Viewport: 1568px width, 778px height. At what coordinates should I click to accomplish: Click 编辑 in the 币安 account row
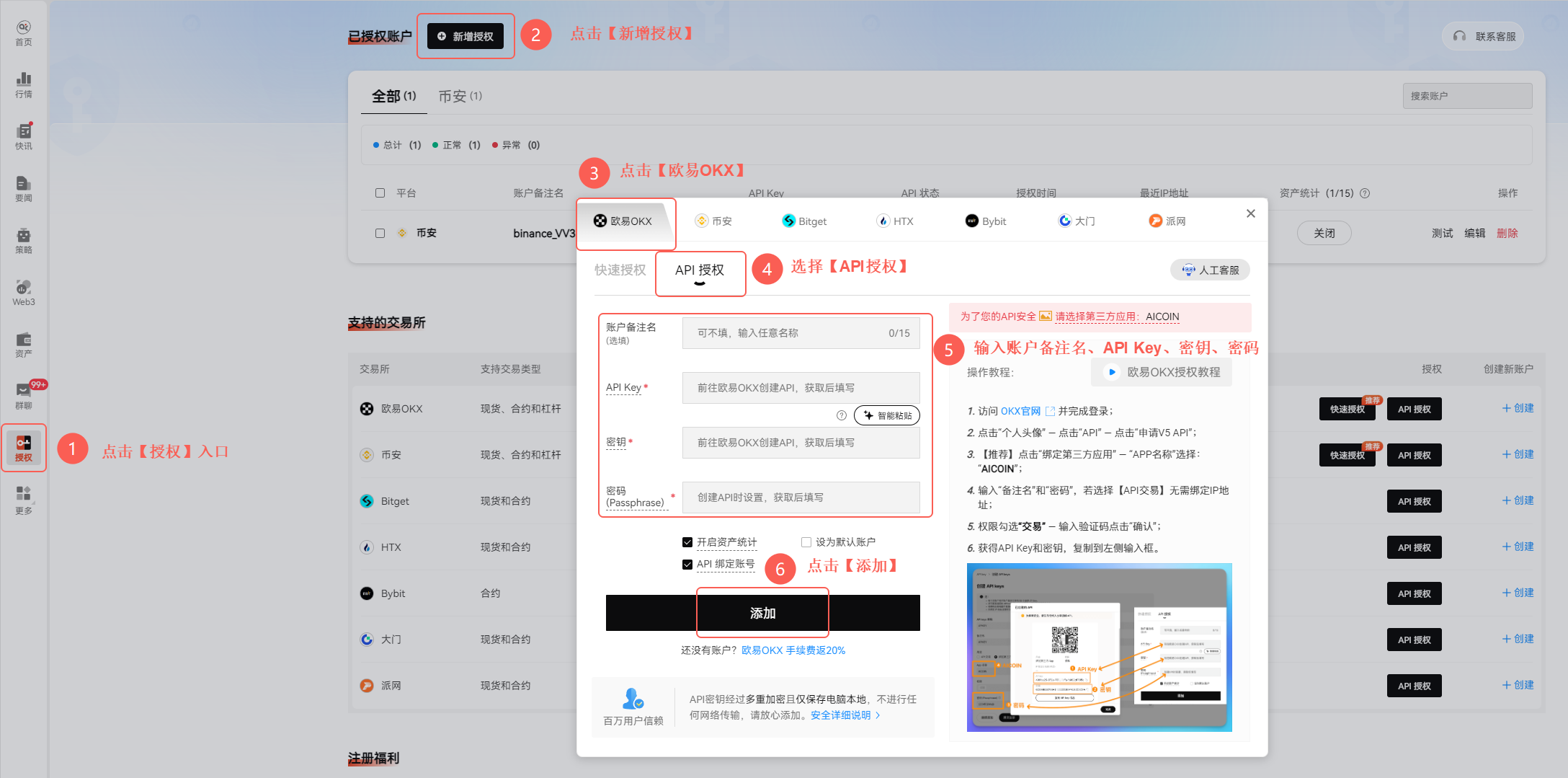tap(1474, 233)
